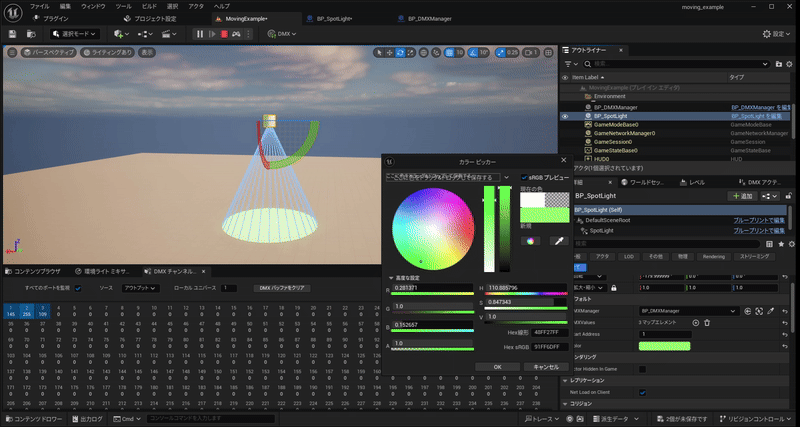Click the surface snapping icon in the viewport
The width and height of the screenshot is (800, 427).
436,52
